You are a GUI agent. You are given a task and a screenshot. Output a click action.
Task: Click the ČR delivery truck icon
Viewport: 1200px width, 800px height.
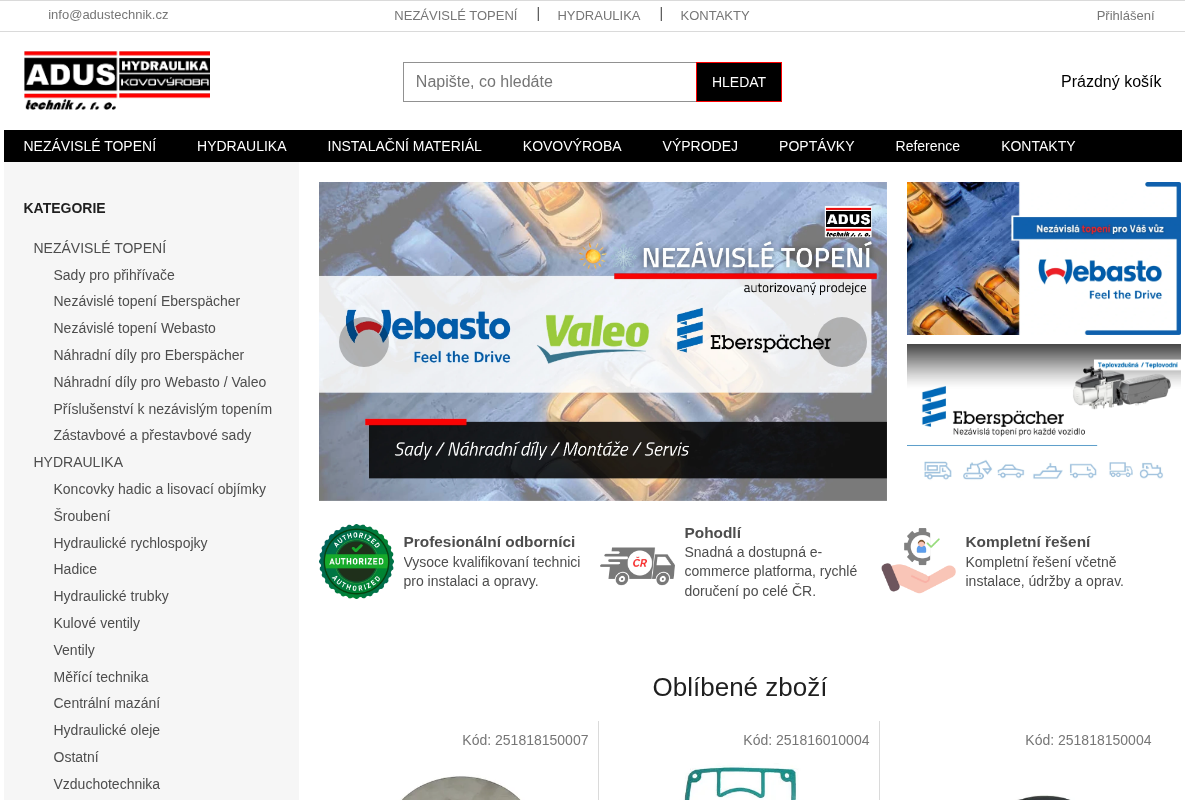638,565
